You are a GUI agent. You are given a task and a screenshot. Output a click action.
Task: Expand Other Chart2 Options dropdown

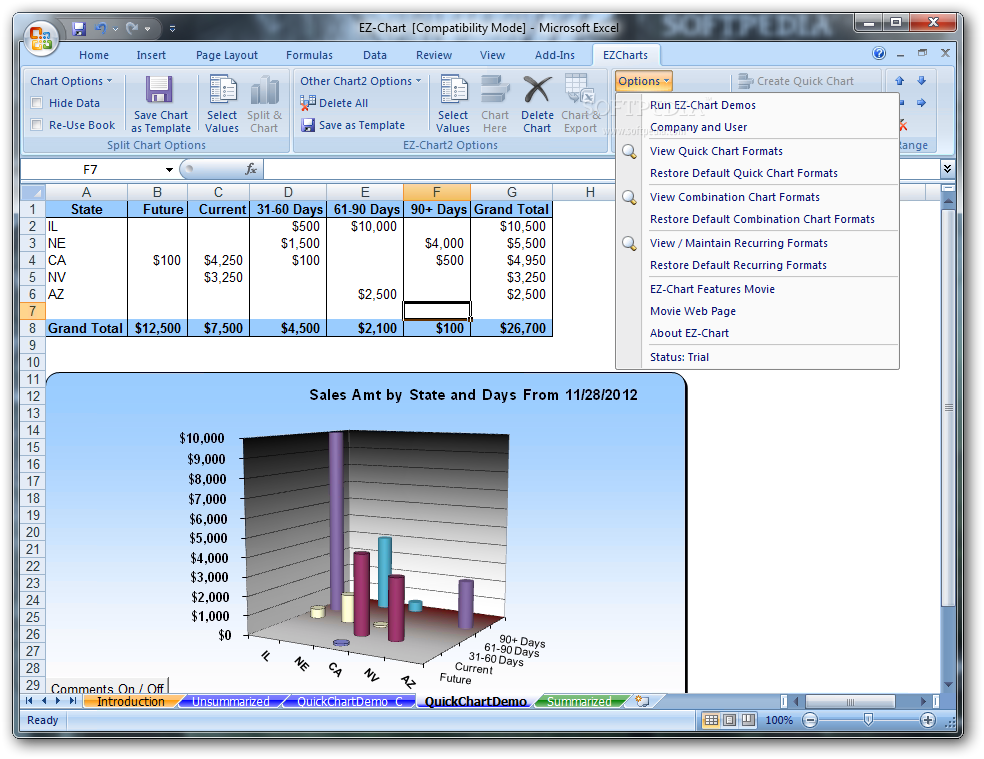[360, 81]
